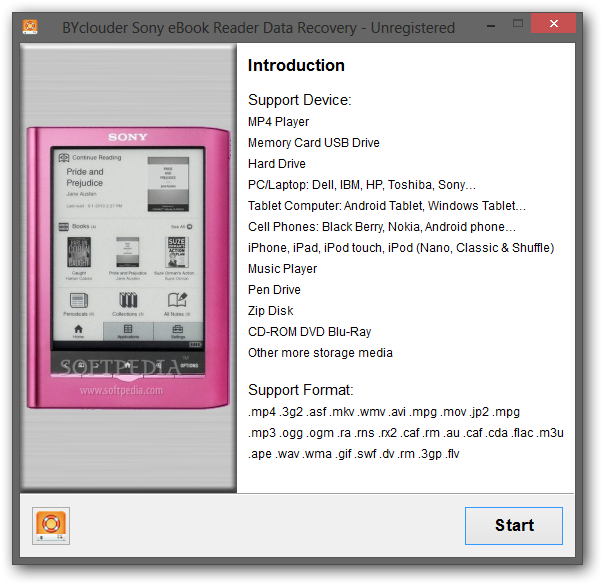The height and width of the screenshot is (585, 603).
Task: Click 'Other more storage media' text
Action: pos(320,353)
